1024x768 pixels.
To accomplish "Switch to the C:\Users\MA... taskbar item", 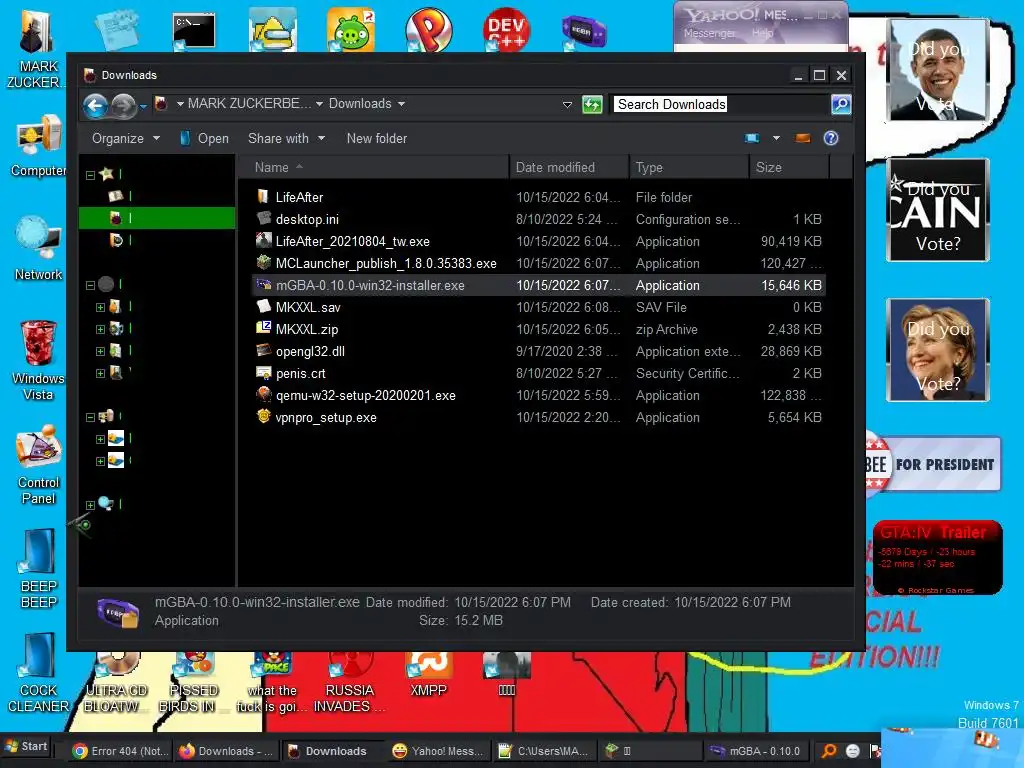I will pos(545,751).
